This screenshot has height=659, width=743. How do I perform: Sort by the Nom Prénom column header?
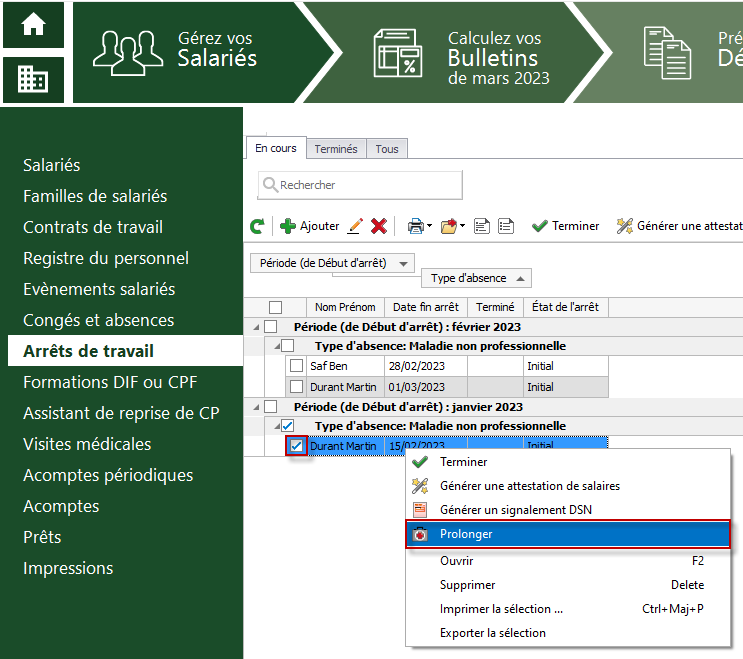[x=345, y=307]
